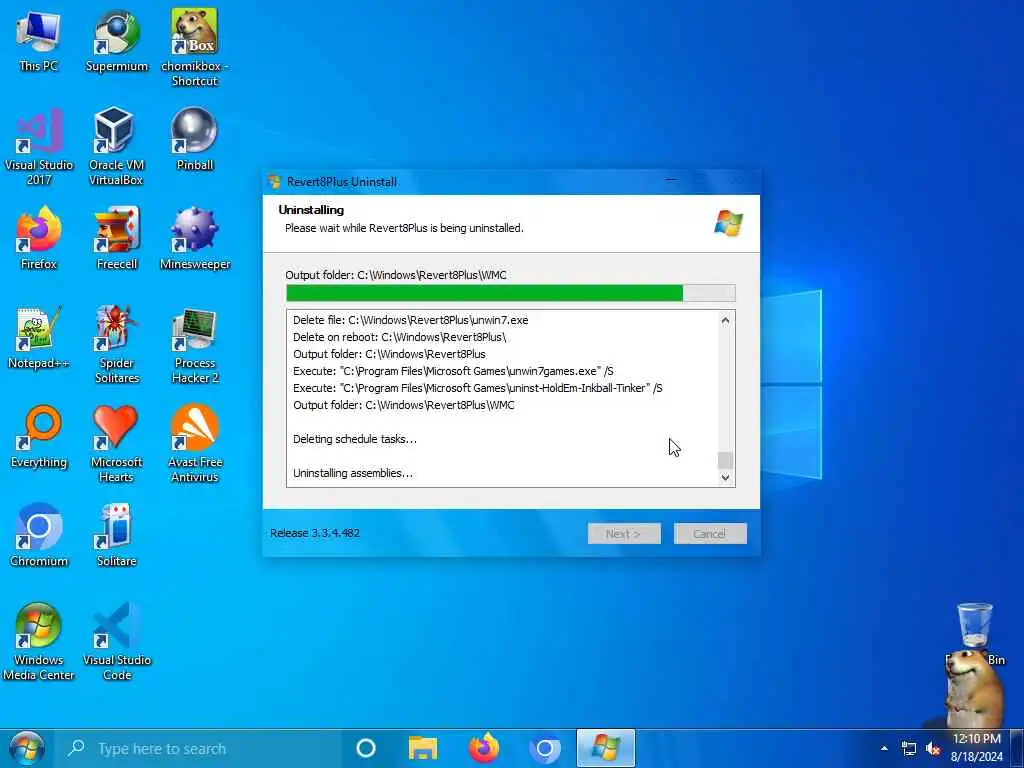Screen dimensions: 1024x768
Task: Open the This PC desktop icon
Action: tap(39, 40)
